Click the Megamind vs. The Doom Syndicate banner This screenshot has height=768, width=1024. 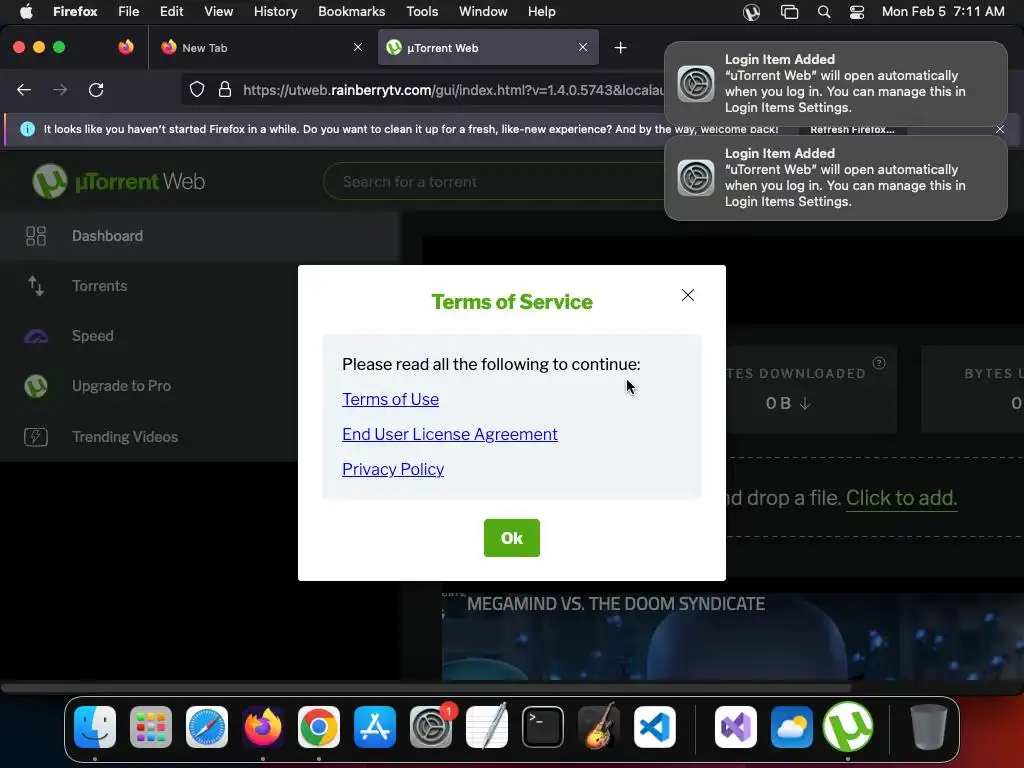733,637
